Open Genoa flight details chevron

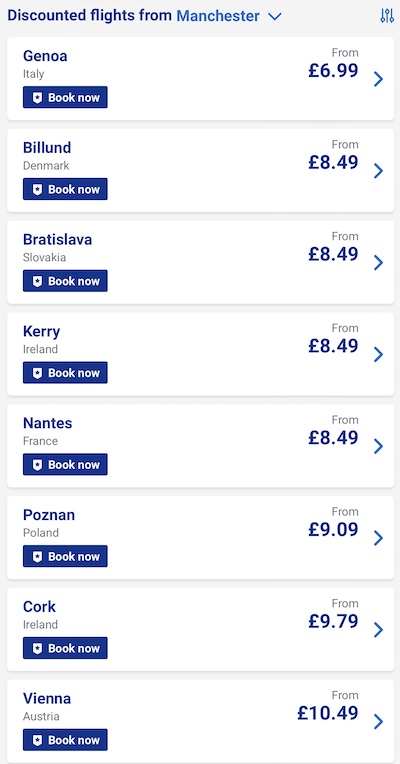(x=379, y=79)
